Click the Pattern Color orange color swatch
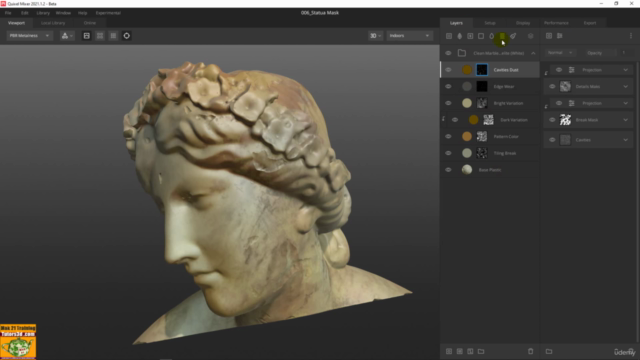Image resolution: width=640 pixels, height=360 pixels. pos(467,136)
